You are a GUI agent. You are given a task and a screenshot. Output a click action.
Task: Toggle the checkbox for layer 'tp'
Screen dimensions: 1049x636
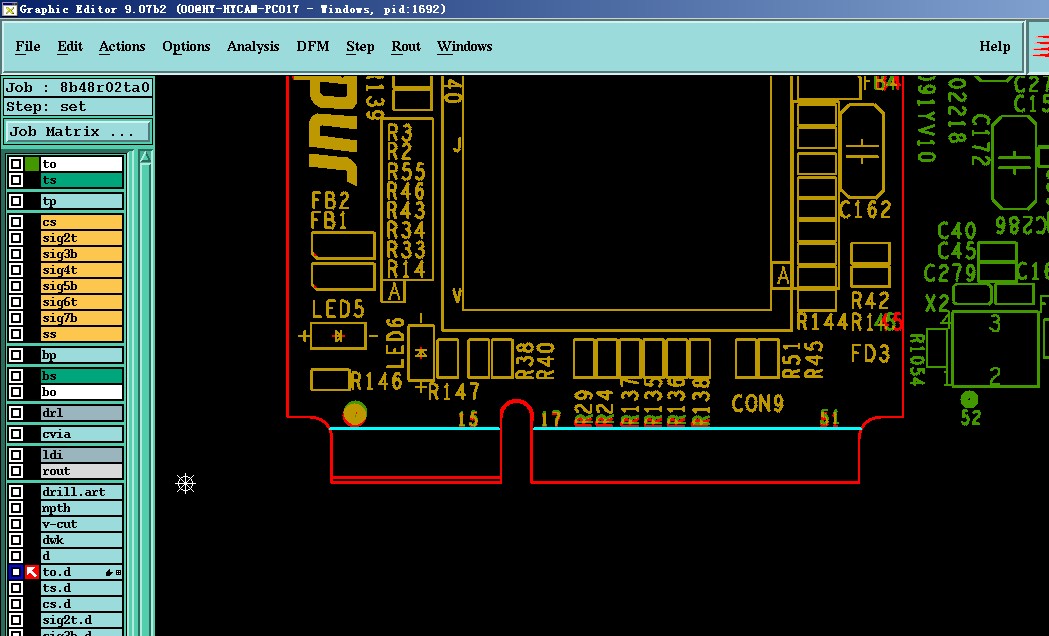click(15, 201)
